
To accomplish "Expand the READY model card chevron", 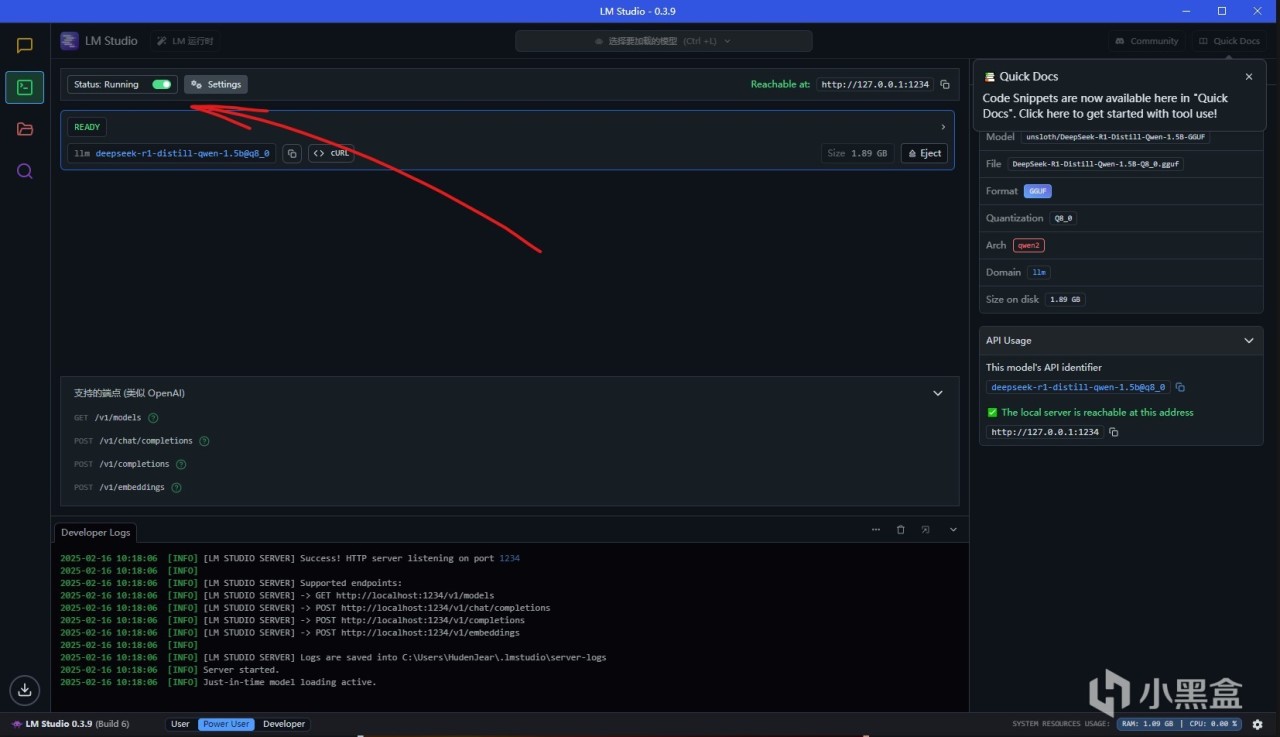I will pos(943,127).
